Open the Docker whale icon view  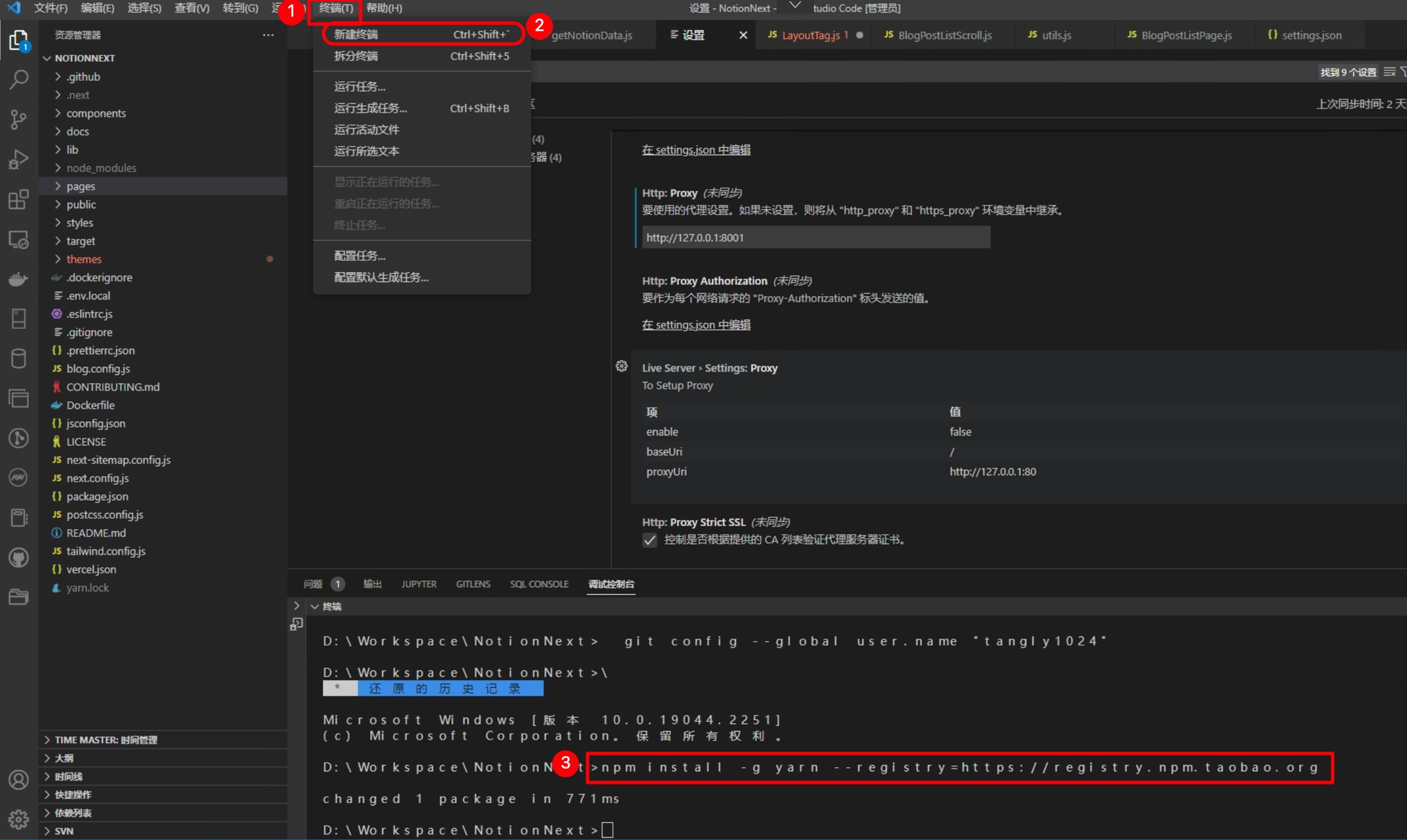[19, 279]
